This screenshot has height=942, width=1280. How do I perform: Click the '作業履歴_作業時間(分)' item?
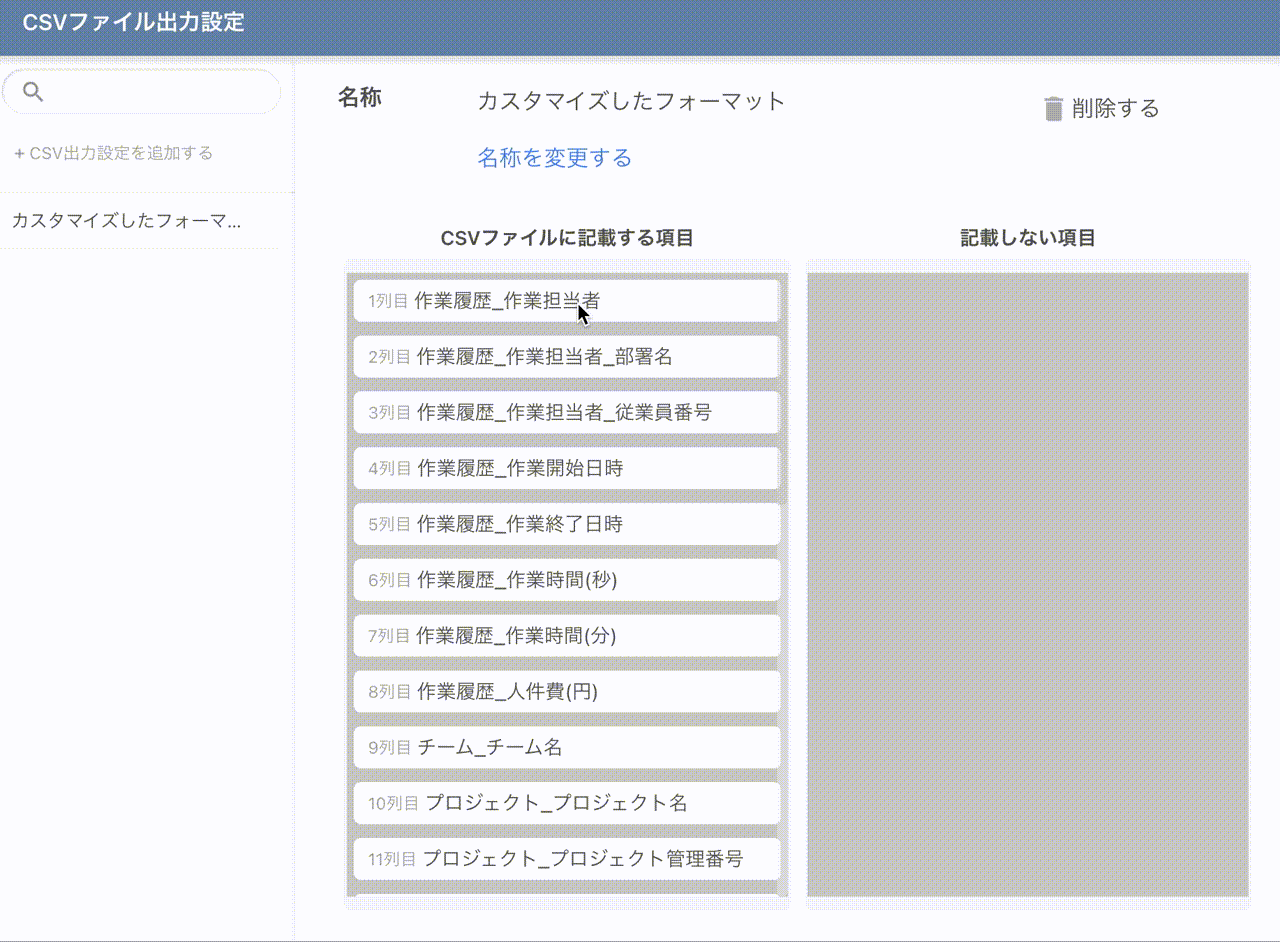[x=566, y=636]
